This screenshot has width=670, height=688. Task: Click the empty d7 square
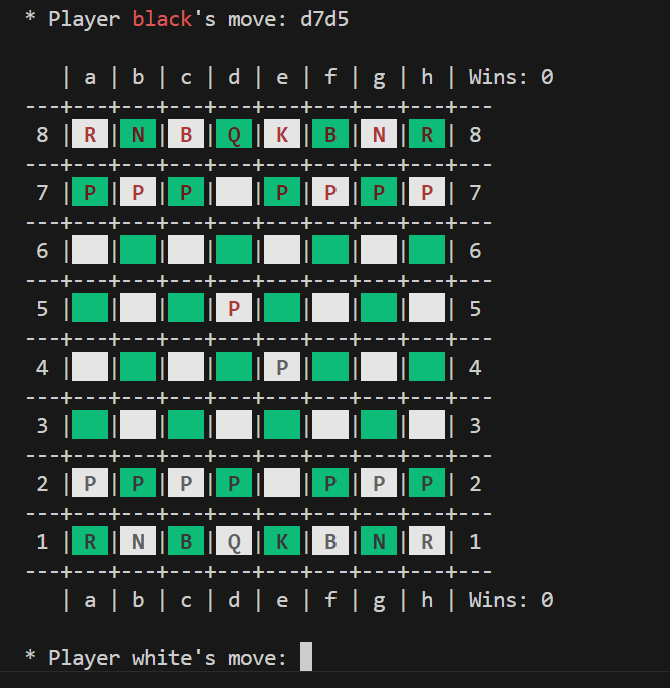click(x=234, y=193)
